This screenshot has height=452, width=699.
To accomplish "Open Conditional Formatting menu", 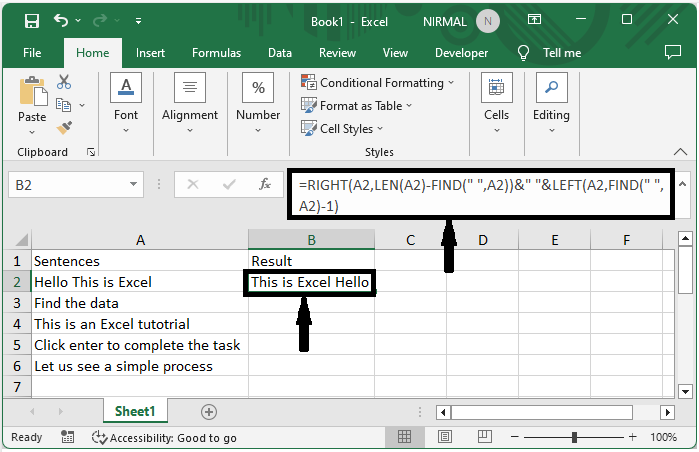I will (x=378, y=82).
